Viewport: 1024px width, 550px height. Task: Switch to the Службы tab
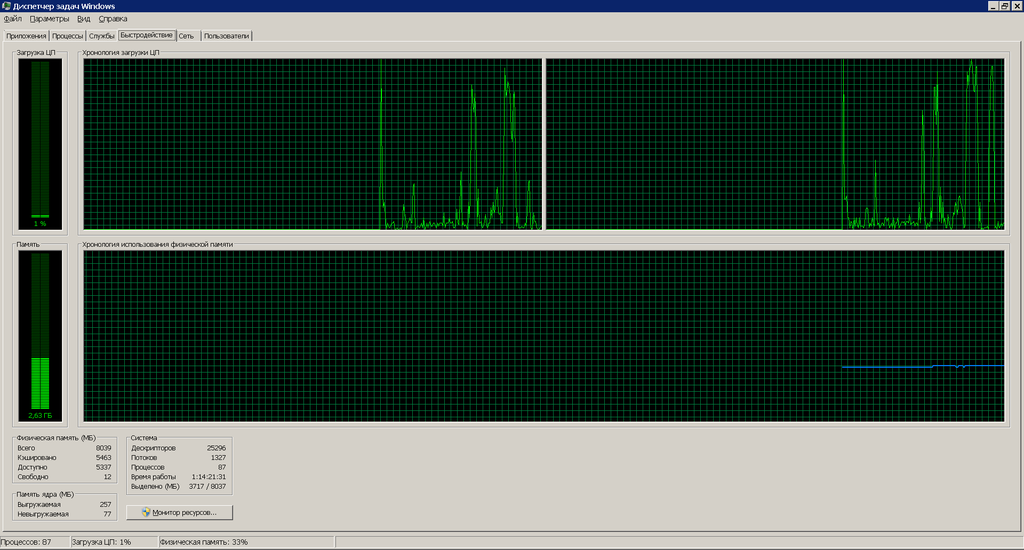pyautogui.click(x=102, y=36)
